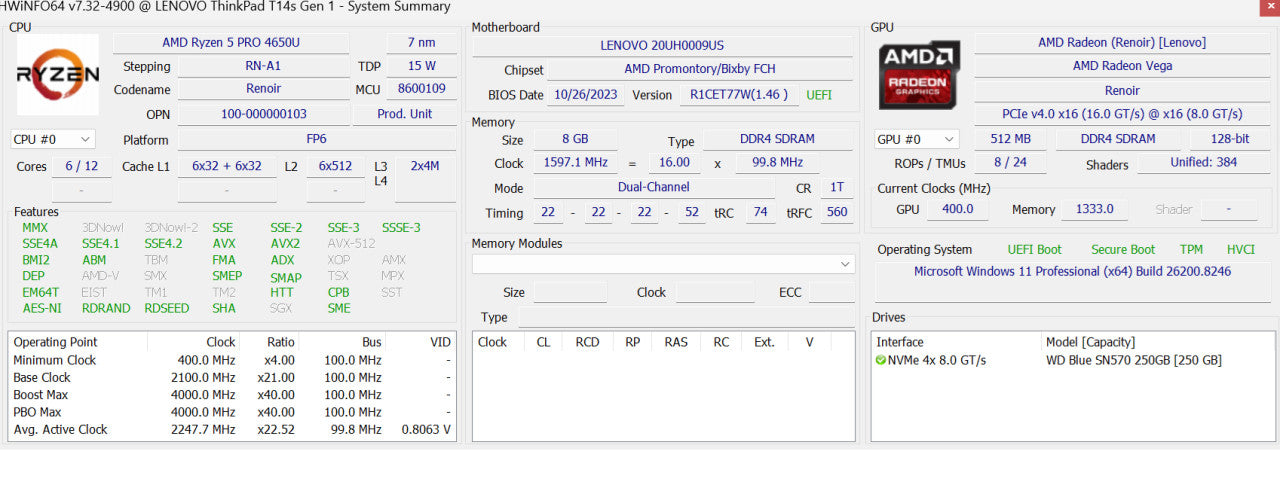Click the memory module Size field
The height and width of the screenshot is (488, 1280).
tap(570, 292)
